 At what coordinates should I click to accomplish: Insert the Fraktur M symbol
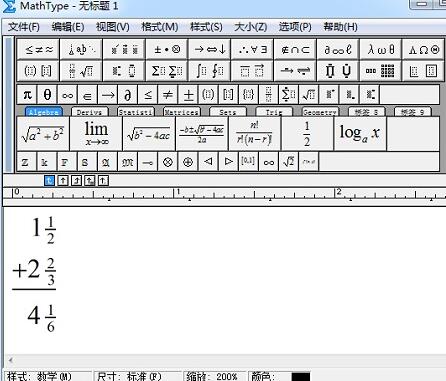click(x=127, y=162)
